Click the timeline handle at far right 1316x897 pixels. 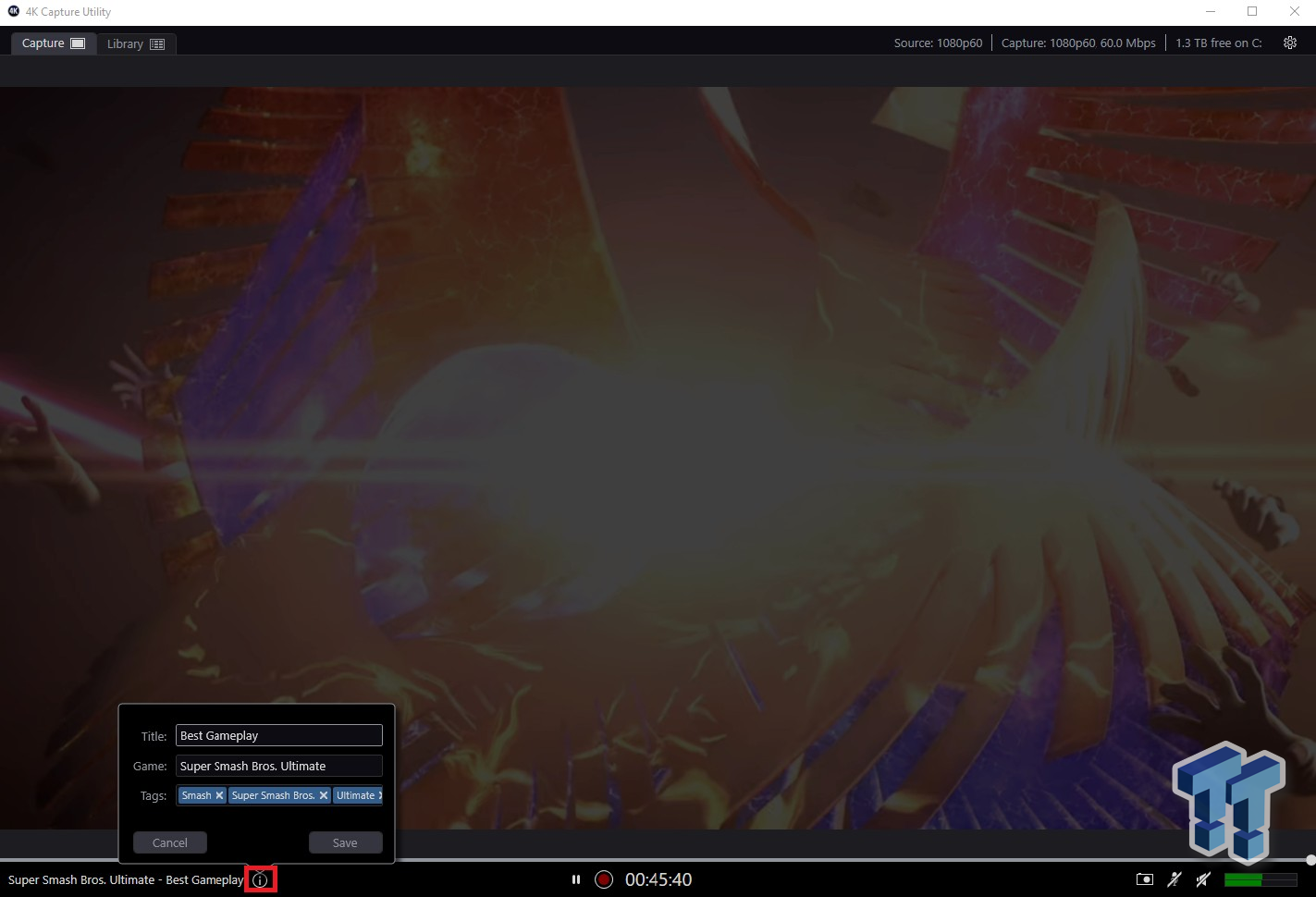(x=1310, y=860)
